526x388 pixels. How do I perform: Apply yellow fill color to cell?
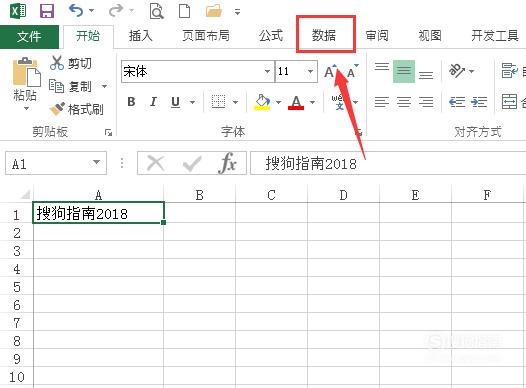pos(262,102)
